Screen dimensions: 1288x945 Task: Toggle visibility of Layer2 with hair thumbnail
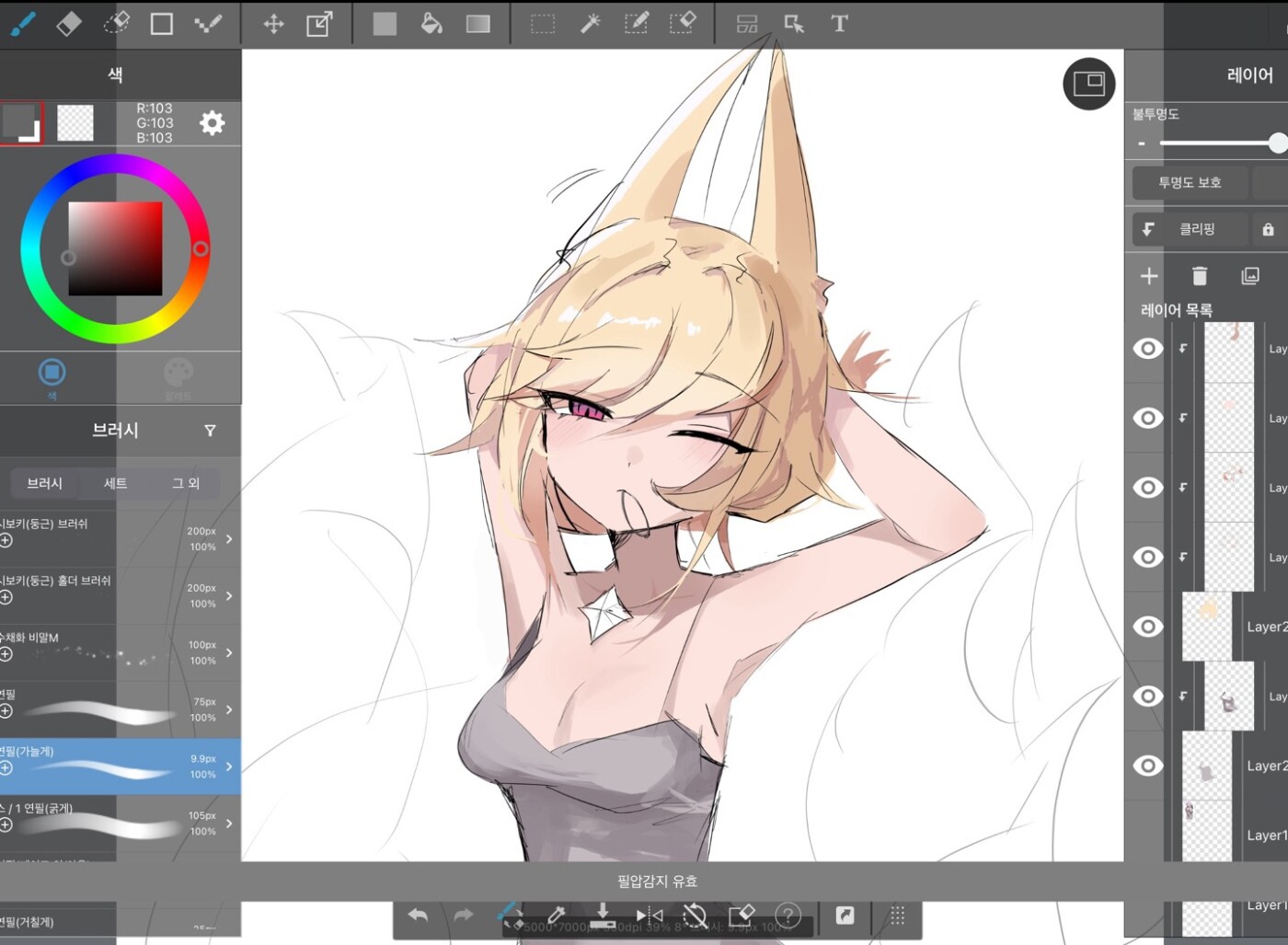[1147, 627]
